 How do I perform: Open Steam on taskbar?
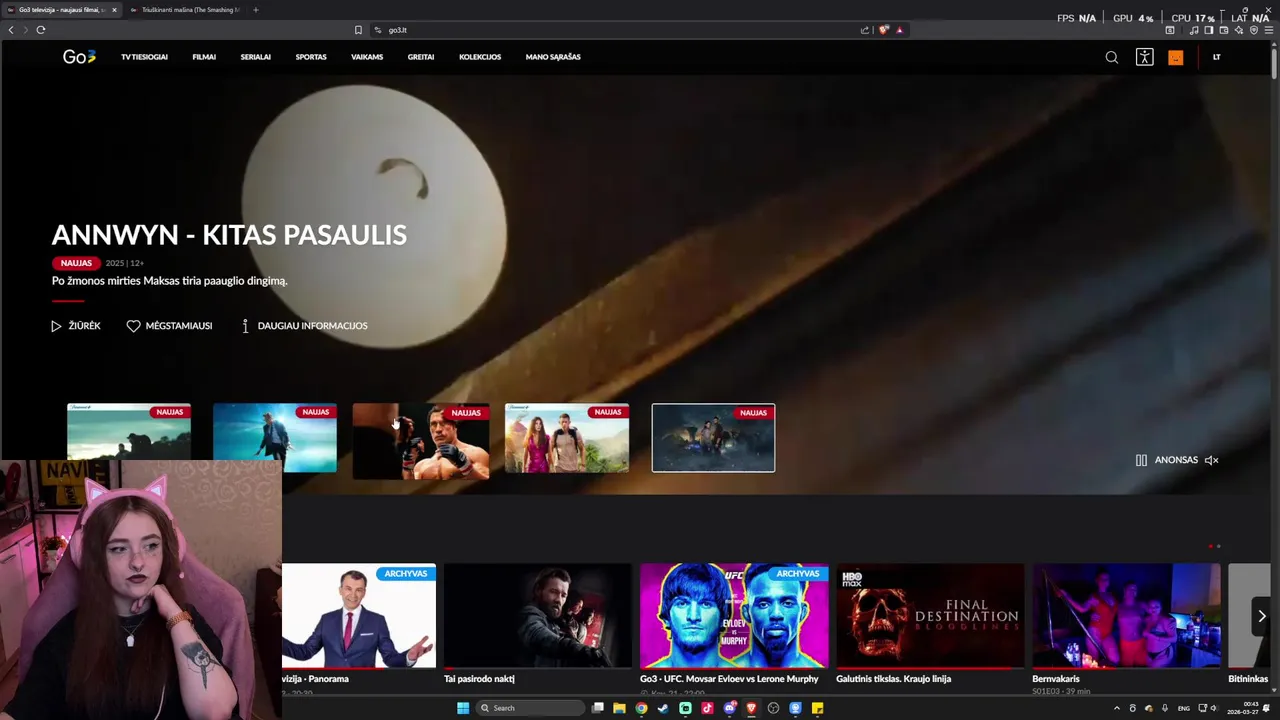click(x=663, y=708)
